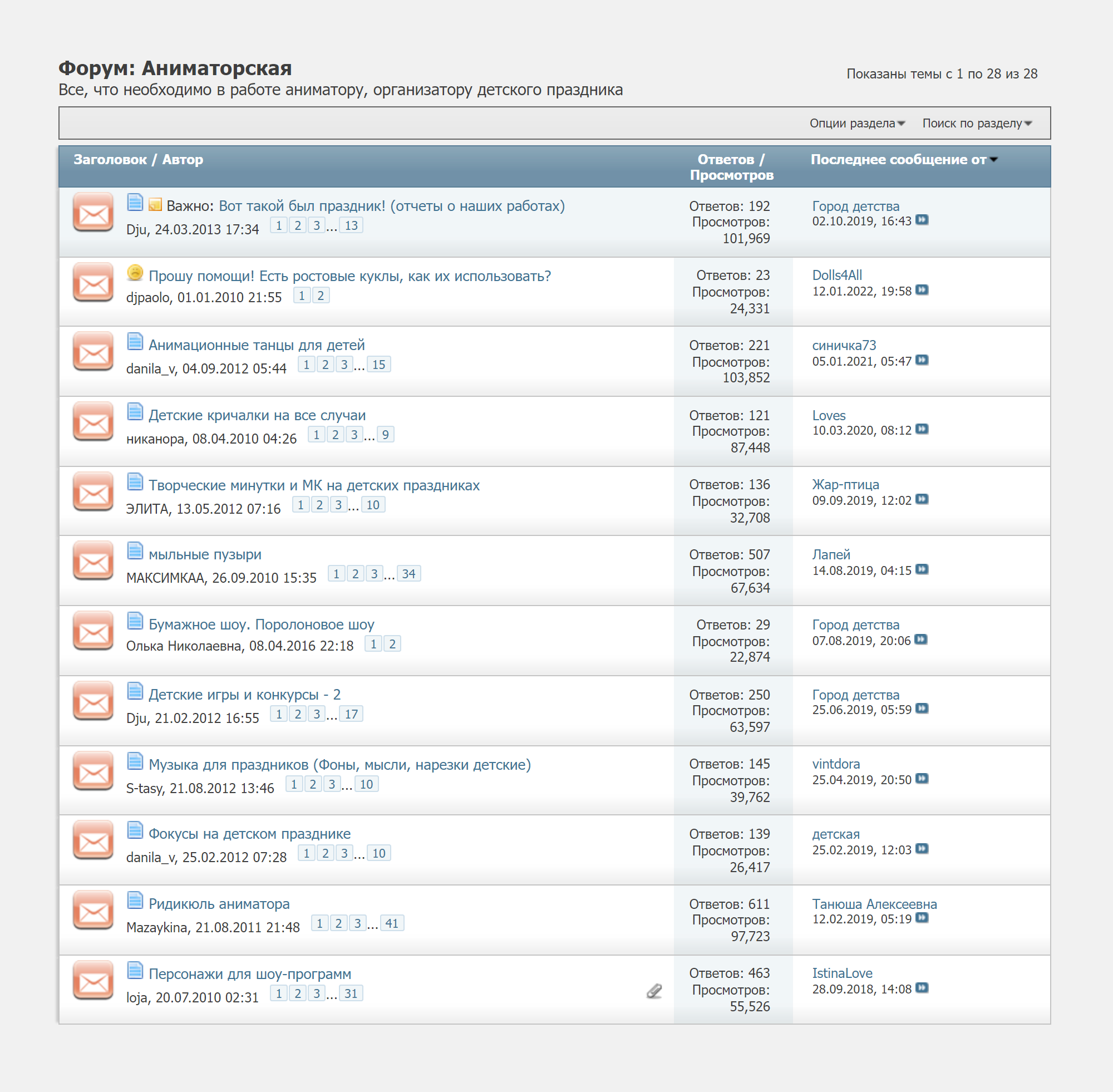Open thread Детские игры и конкурсы - 2
The image size is (1113, 1092).
245,695
